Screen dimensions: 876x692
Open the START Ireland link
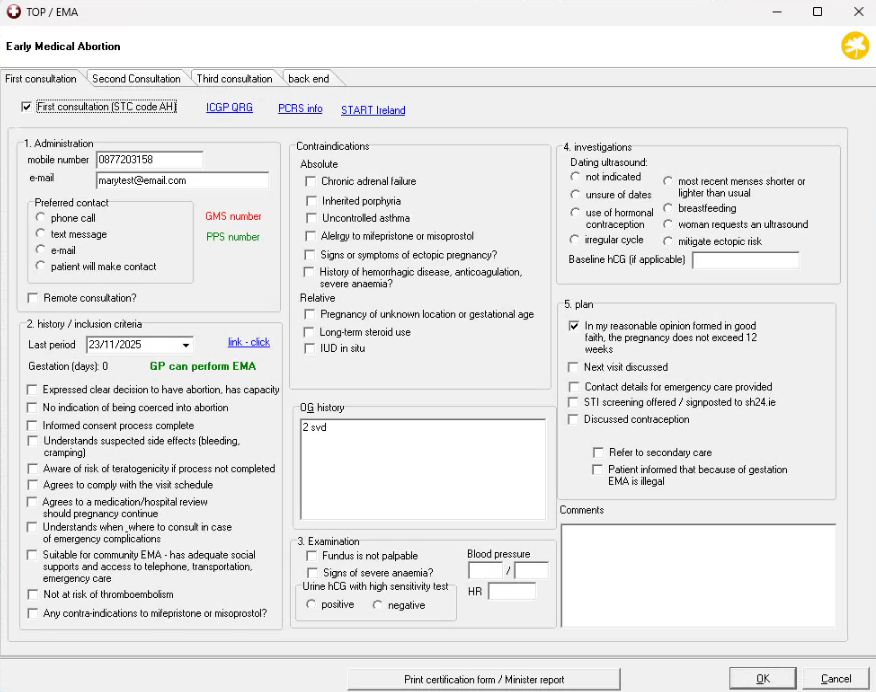[x=373, y=110]
